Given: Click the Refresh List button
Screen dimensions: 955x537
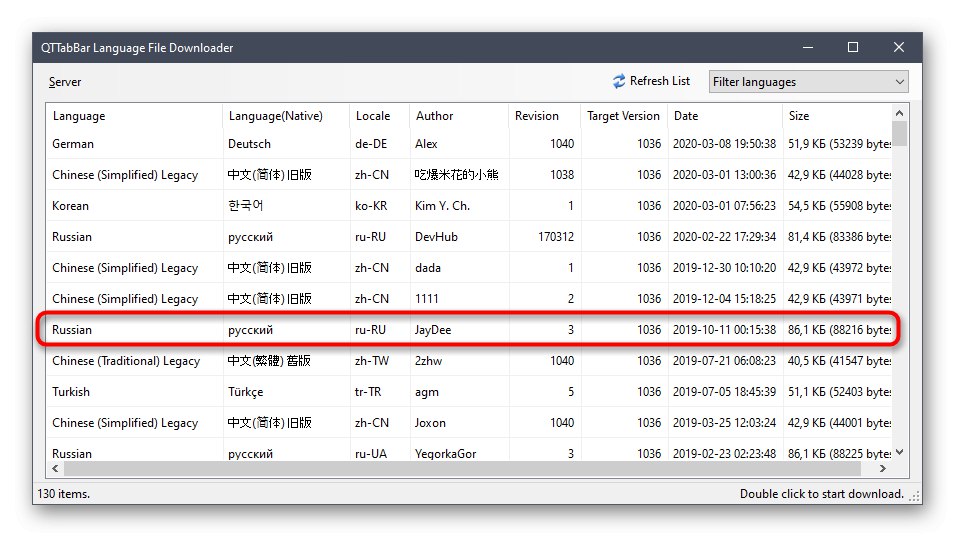Looking at the screenshot, I should click(x=651, y=81).
